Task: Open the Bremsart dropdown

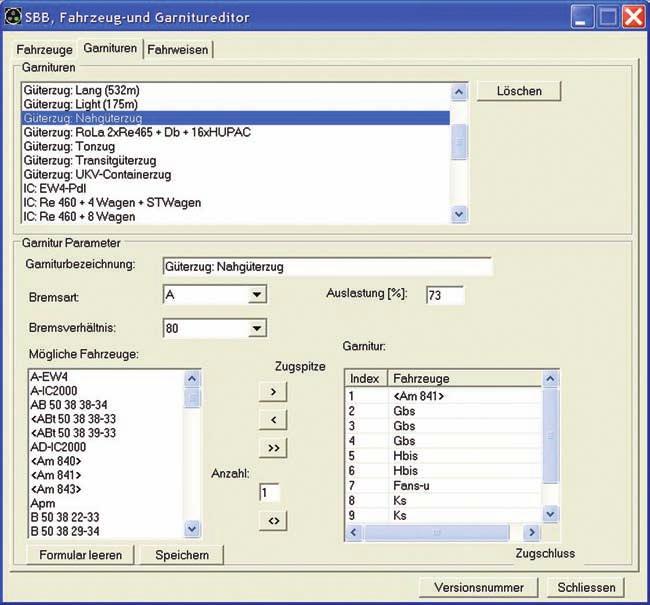Action: (257, 295)
